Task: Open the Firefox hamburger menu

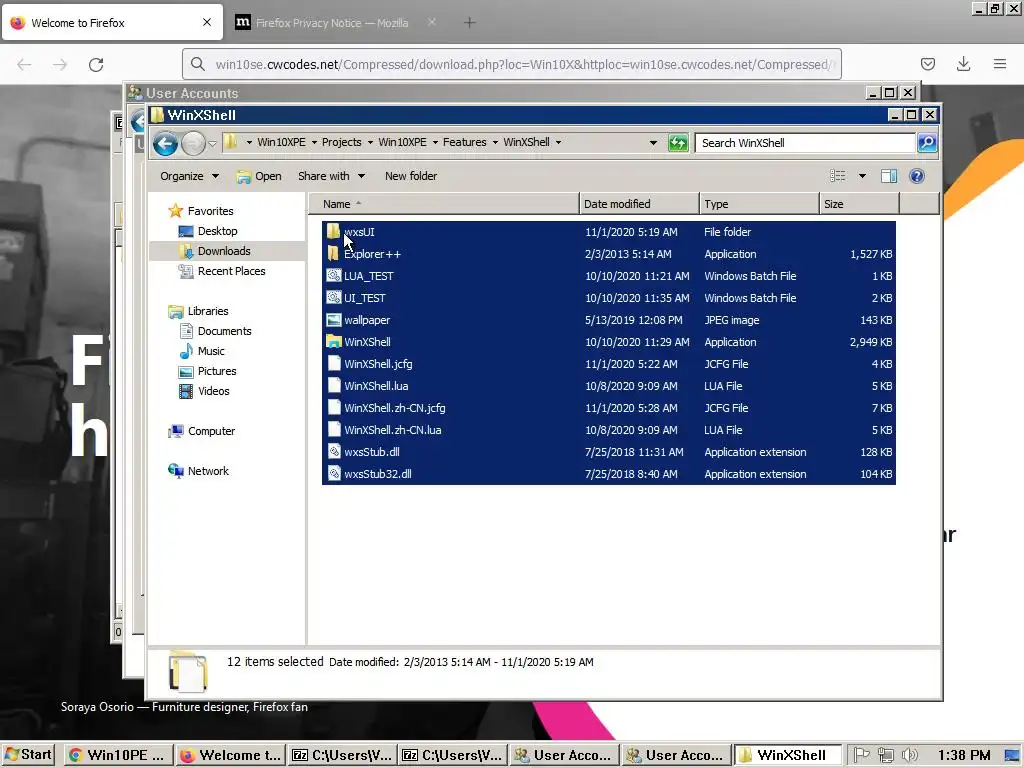Action: pyautogui.click(x=1000, y=64)
